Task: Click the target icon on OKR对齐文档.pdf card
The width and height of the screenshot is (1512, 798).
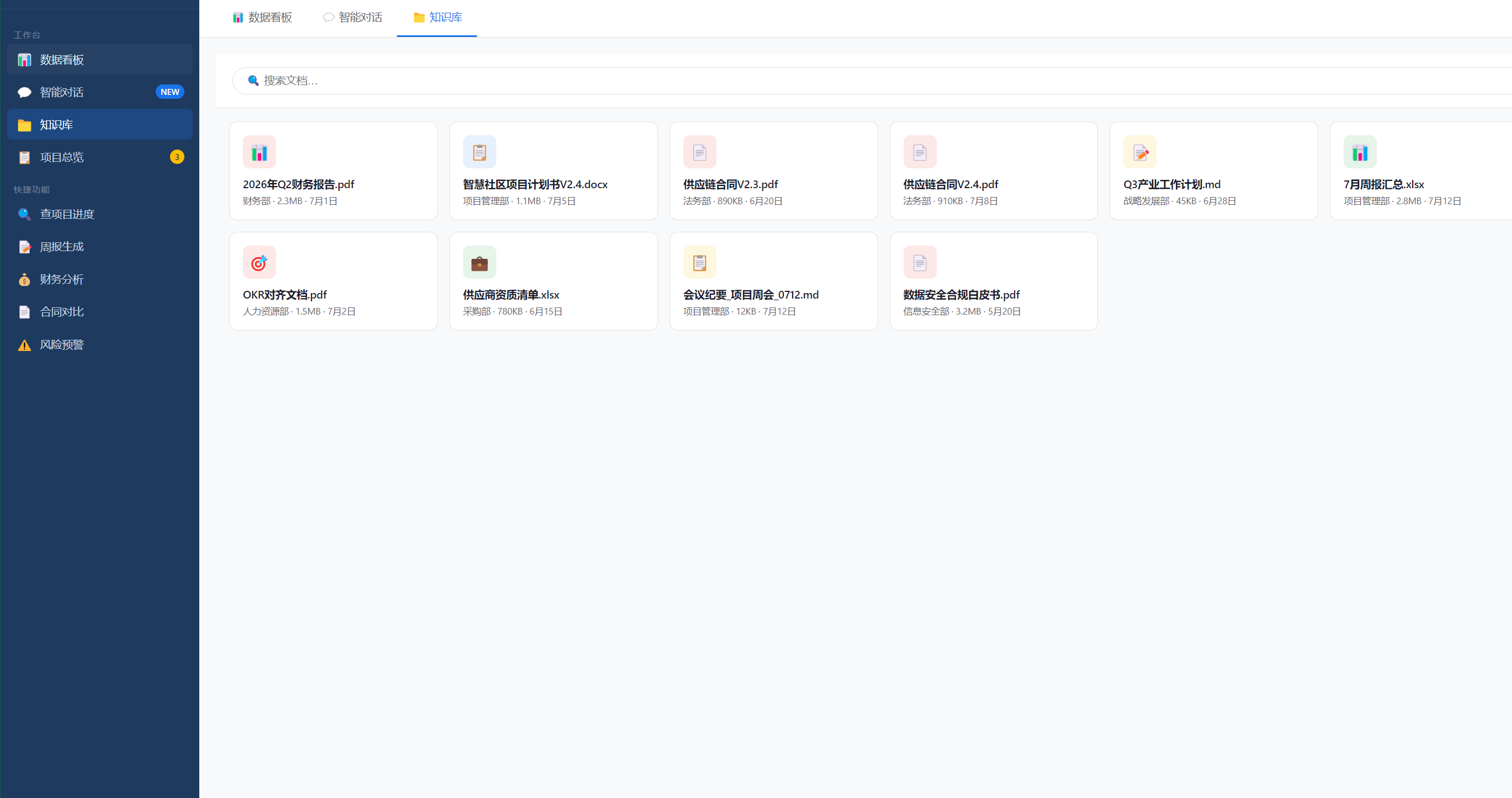Action: coord(259,262)
